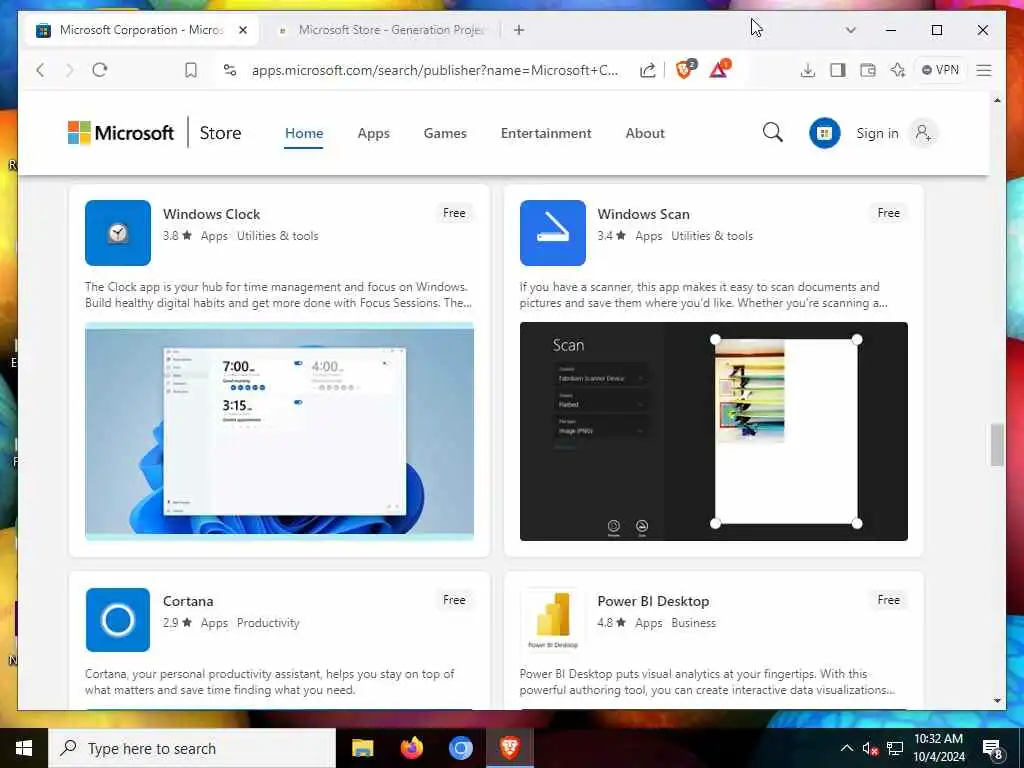Open the Windows Scan screenshot thumbnail
The width and height of the screenshot is (1024, 768).
tap(713, 431)
